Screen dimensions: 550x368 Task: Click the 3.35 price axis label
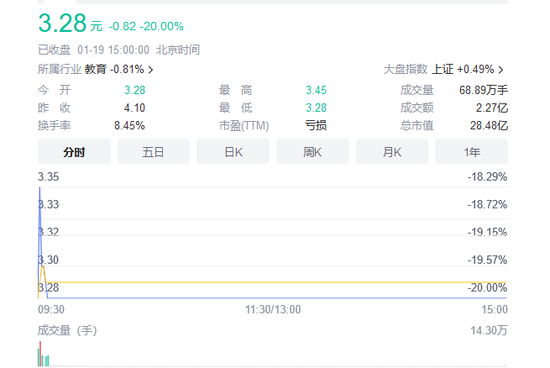tap(48, 176)
